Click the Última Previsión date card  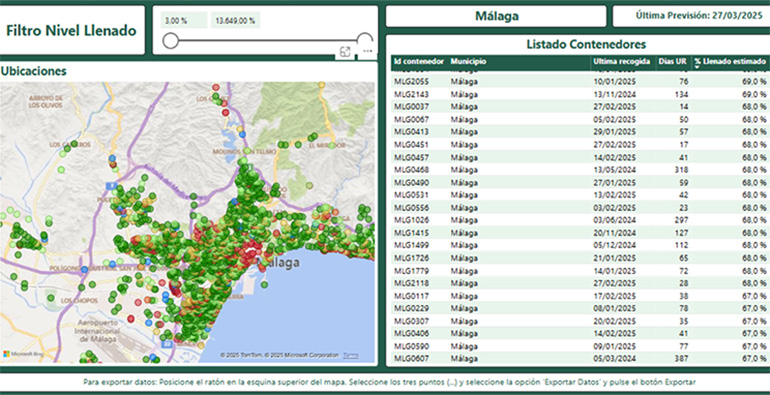692,16
